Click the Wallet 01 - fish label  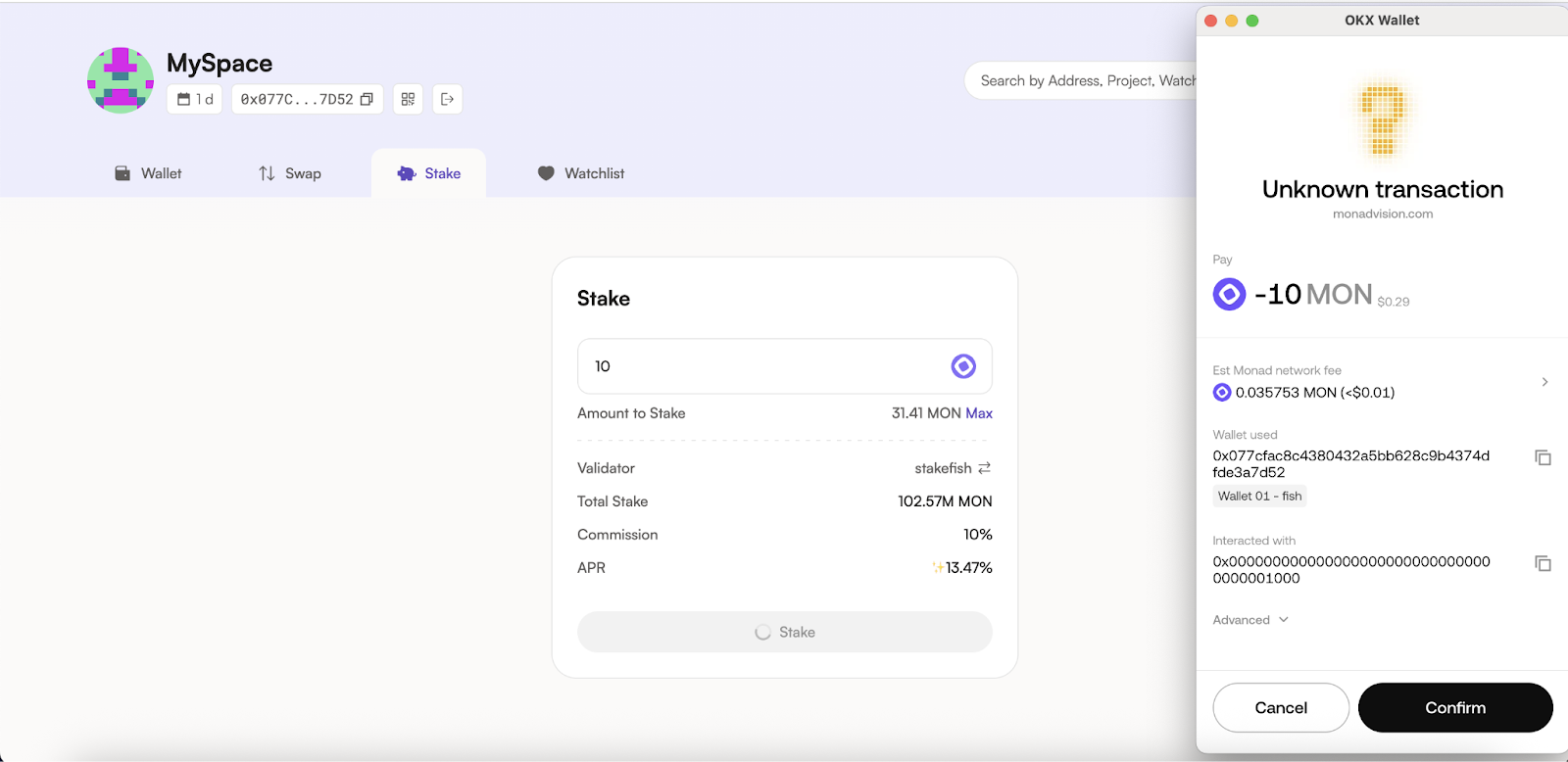click(1259, 497)
